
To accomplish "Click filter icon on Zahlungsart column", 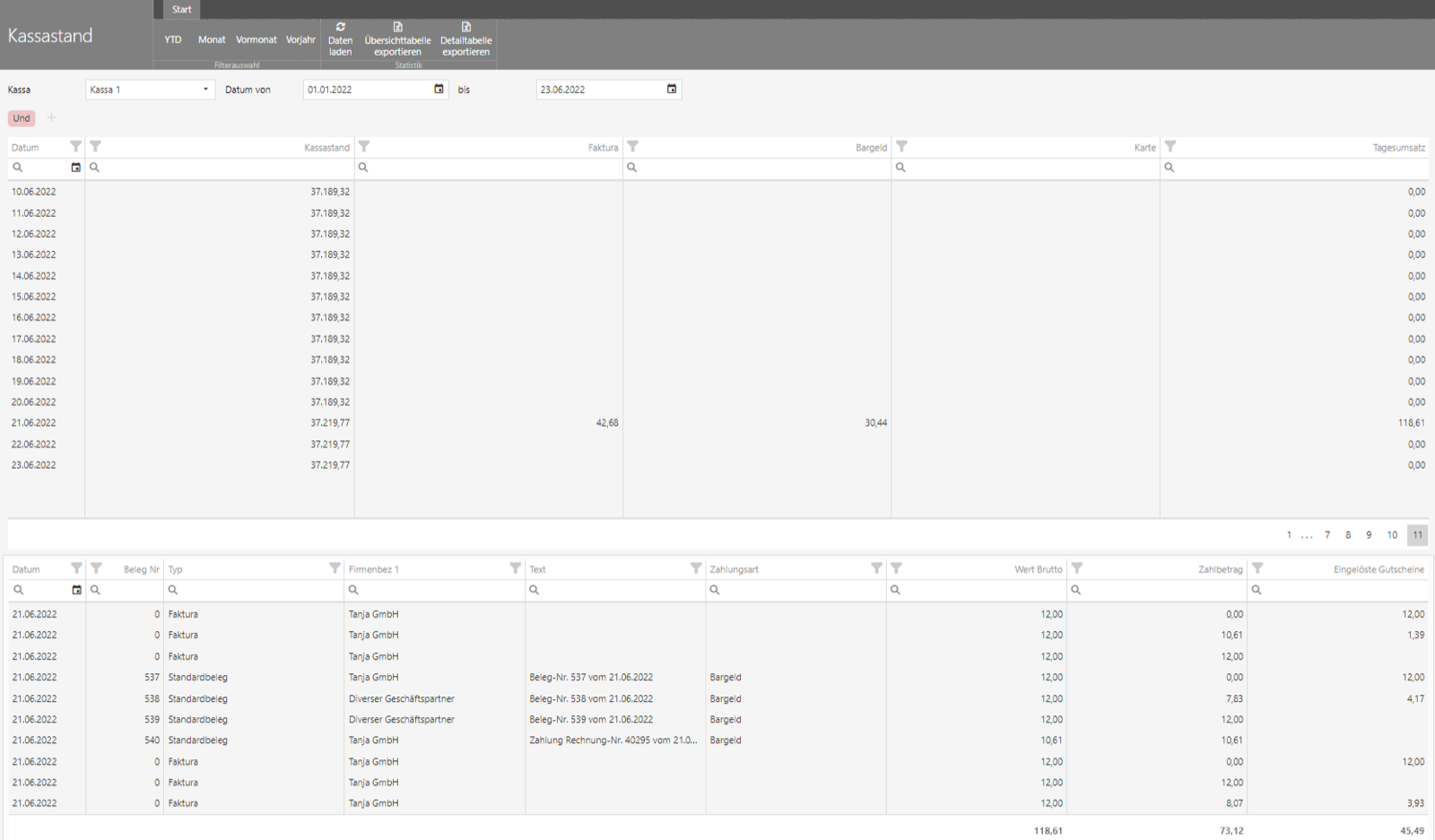I will pos(876,567).
